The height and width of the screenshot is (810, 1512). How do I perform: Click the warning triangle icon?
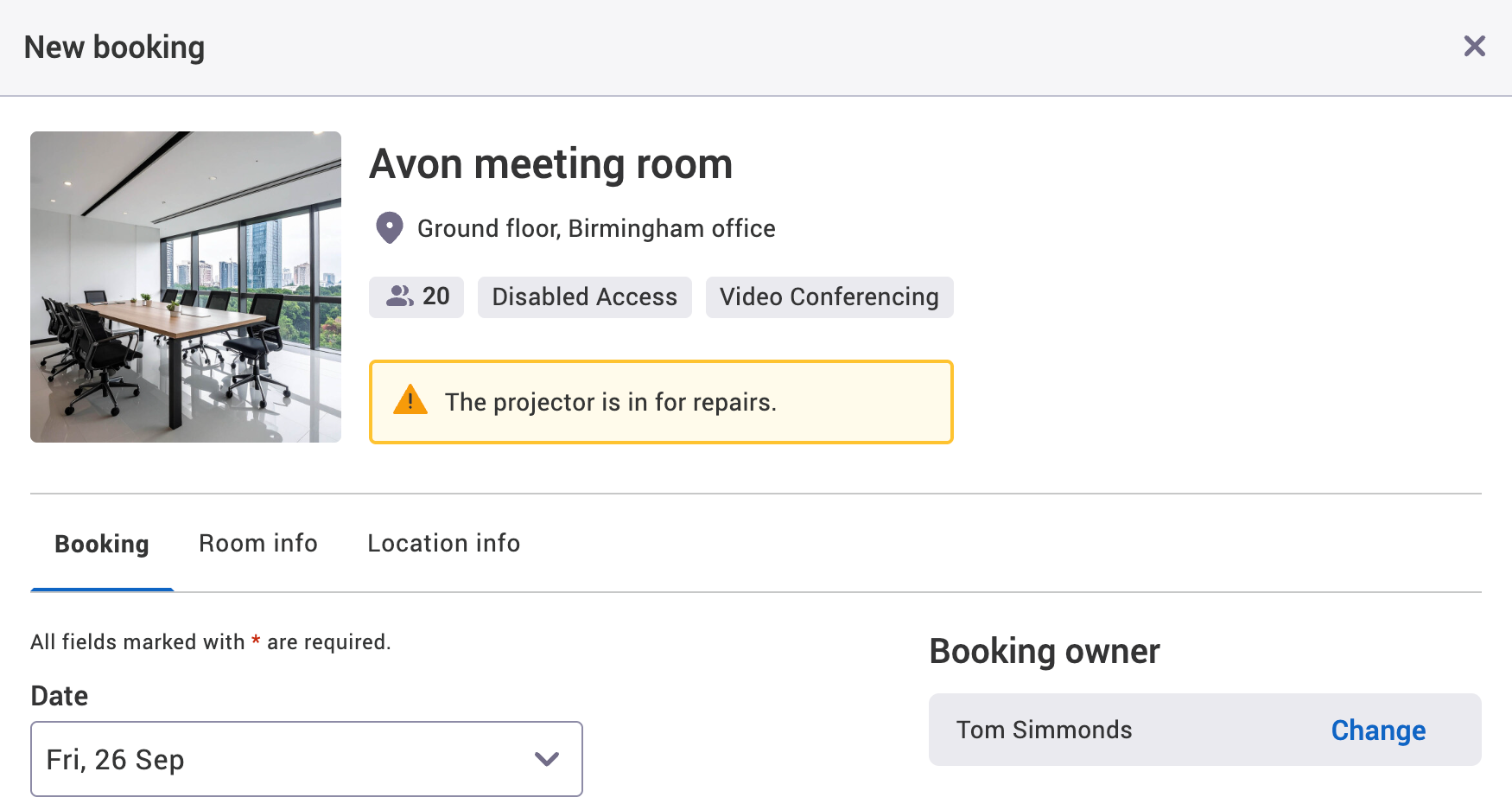click(x=409, y=400)
